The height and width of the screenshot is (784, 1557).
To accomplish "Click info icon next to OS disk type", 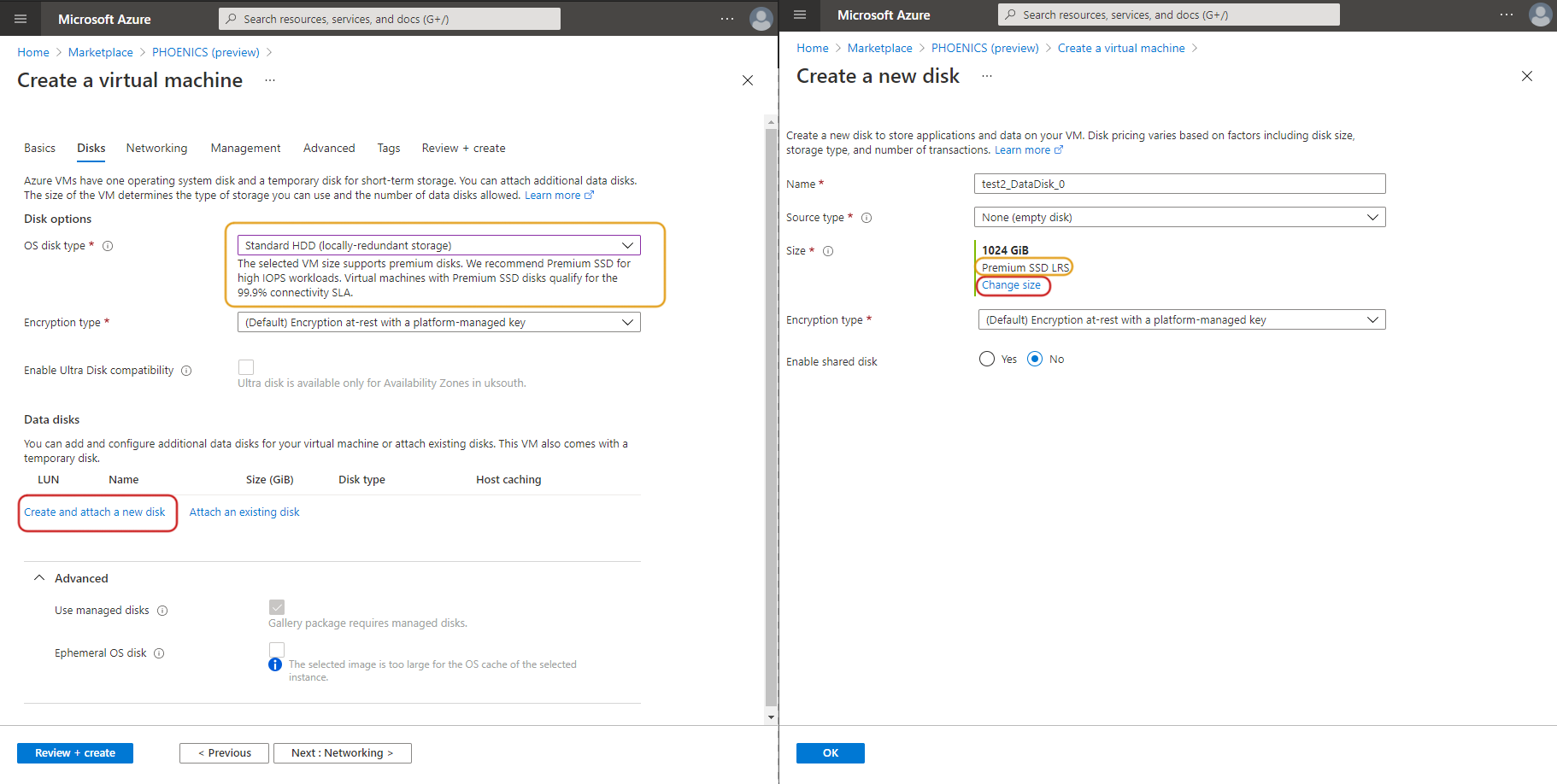I will pos(108,246).
